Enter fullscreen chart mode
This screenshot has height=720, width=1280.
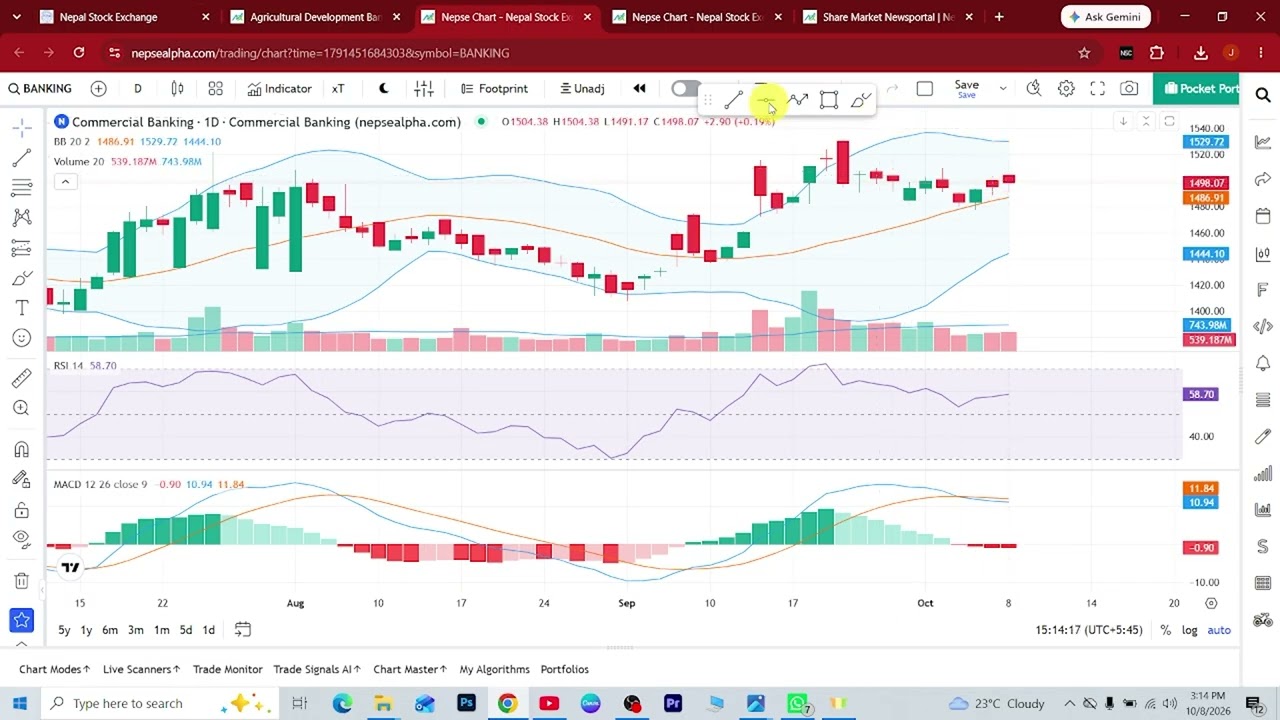(x=1097, y=89)
